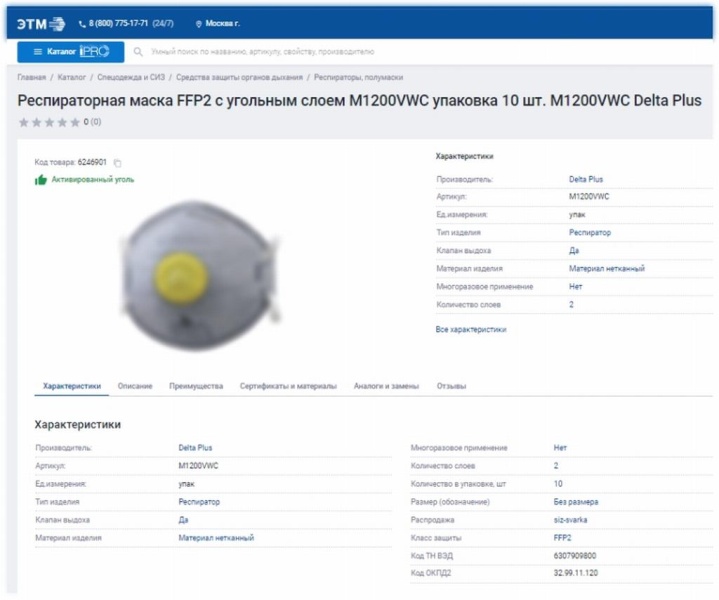Click Без размера value
The image size is (719, 600).
coord(575,502)
